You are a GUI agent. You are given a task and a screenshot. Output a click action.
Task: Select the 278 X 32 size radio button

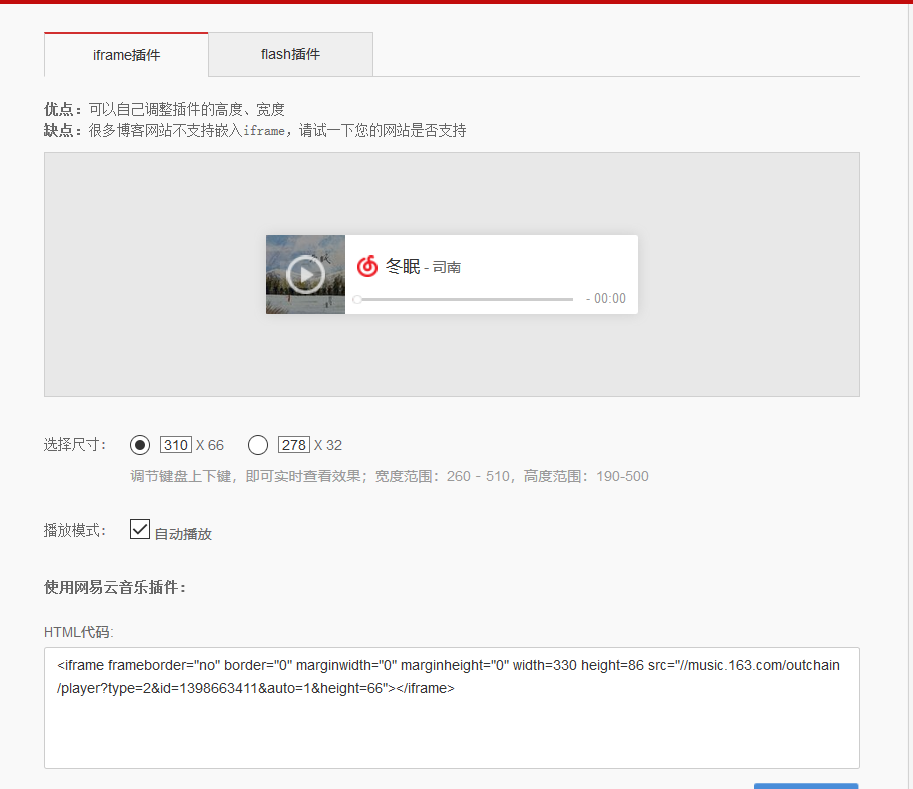[258, 445]
